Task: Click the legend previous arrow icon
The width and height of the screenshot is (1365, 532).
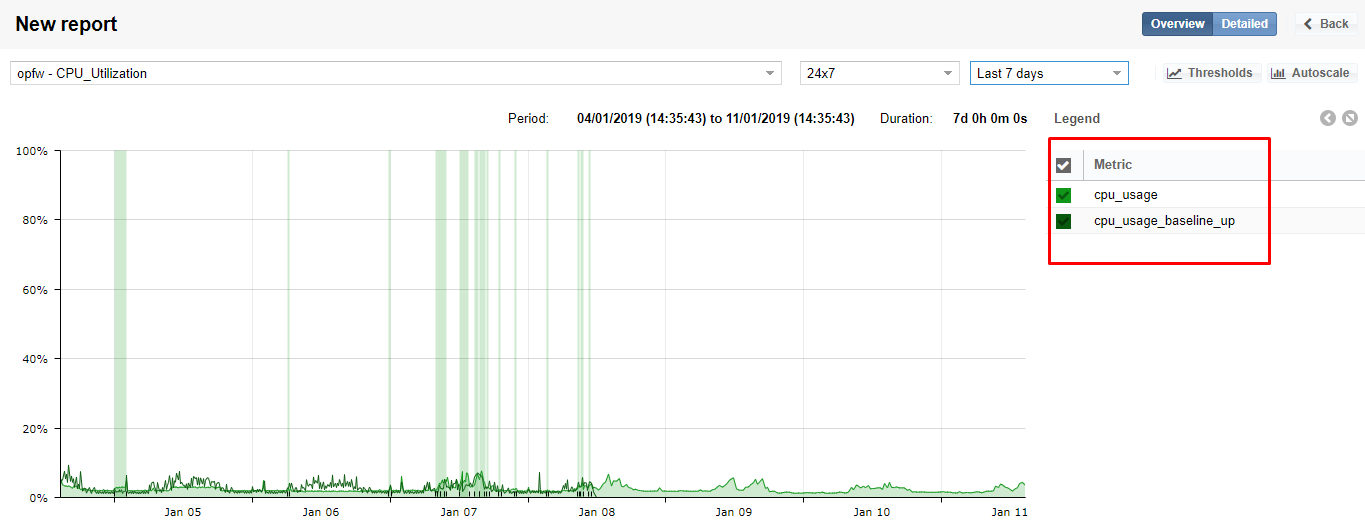Action: pyautogui.click(x=1328, y=118)
